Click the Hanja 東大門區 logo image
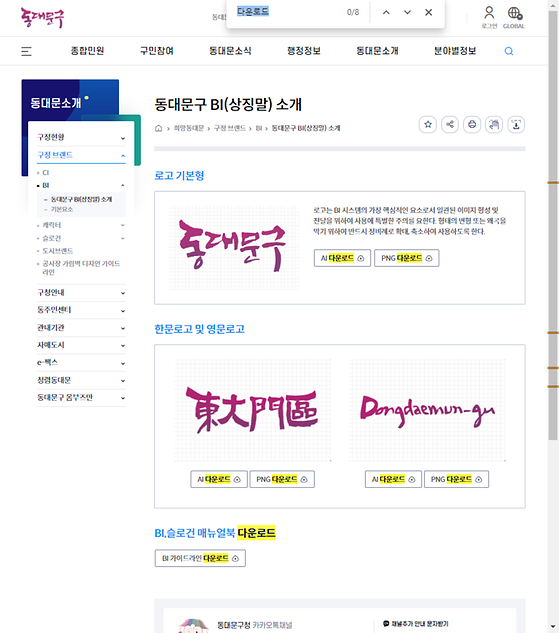The height and width of the screenshot is (633, 559). coord(252,410)
